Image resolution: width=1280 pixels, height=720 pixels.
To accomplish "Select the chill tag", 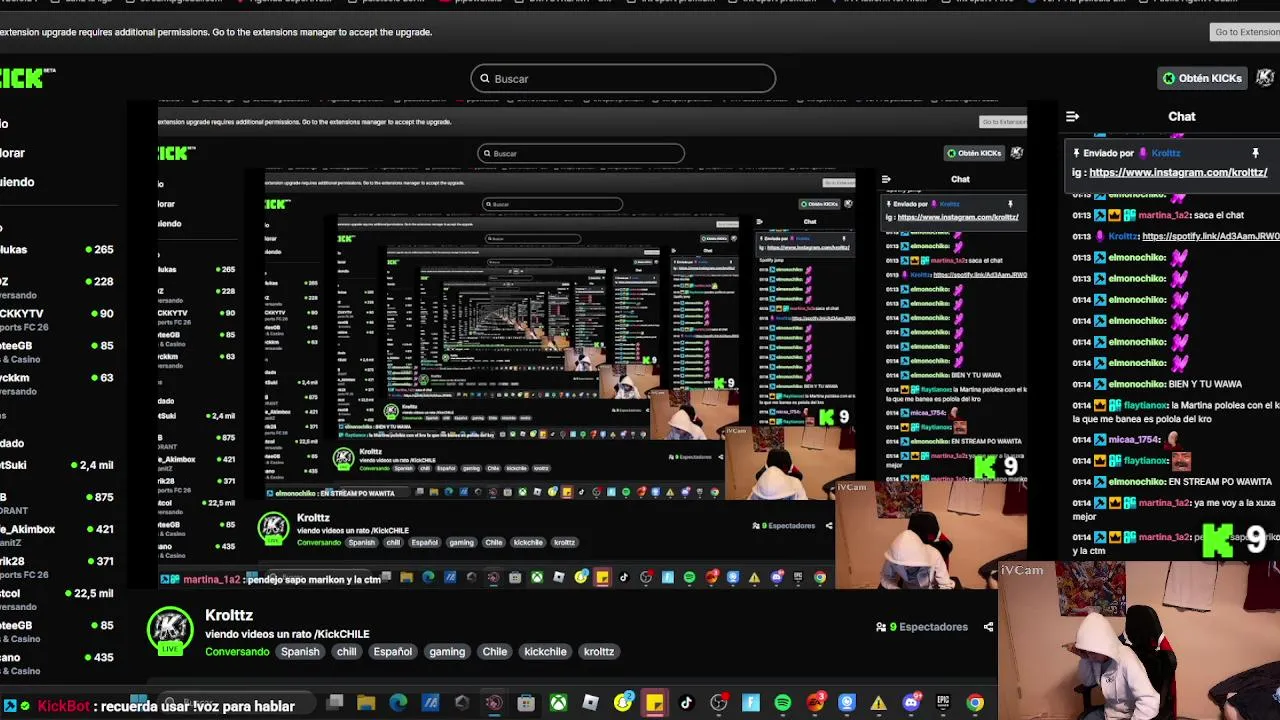I will click(346, 652).
